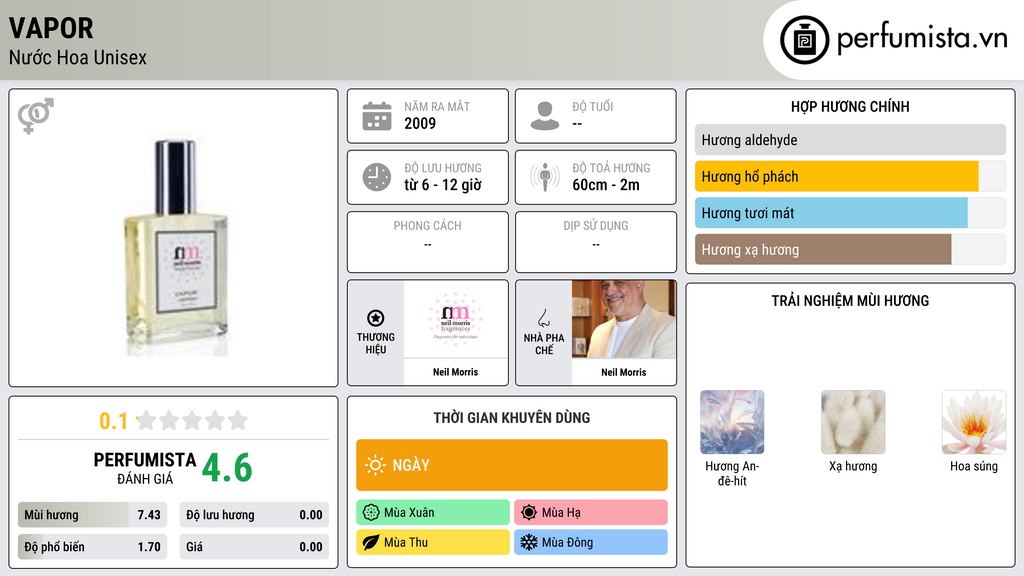Select the Mùa Xuân season button
Viewport: 1024px width, 576px height.
click(x=433, y=512)
